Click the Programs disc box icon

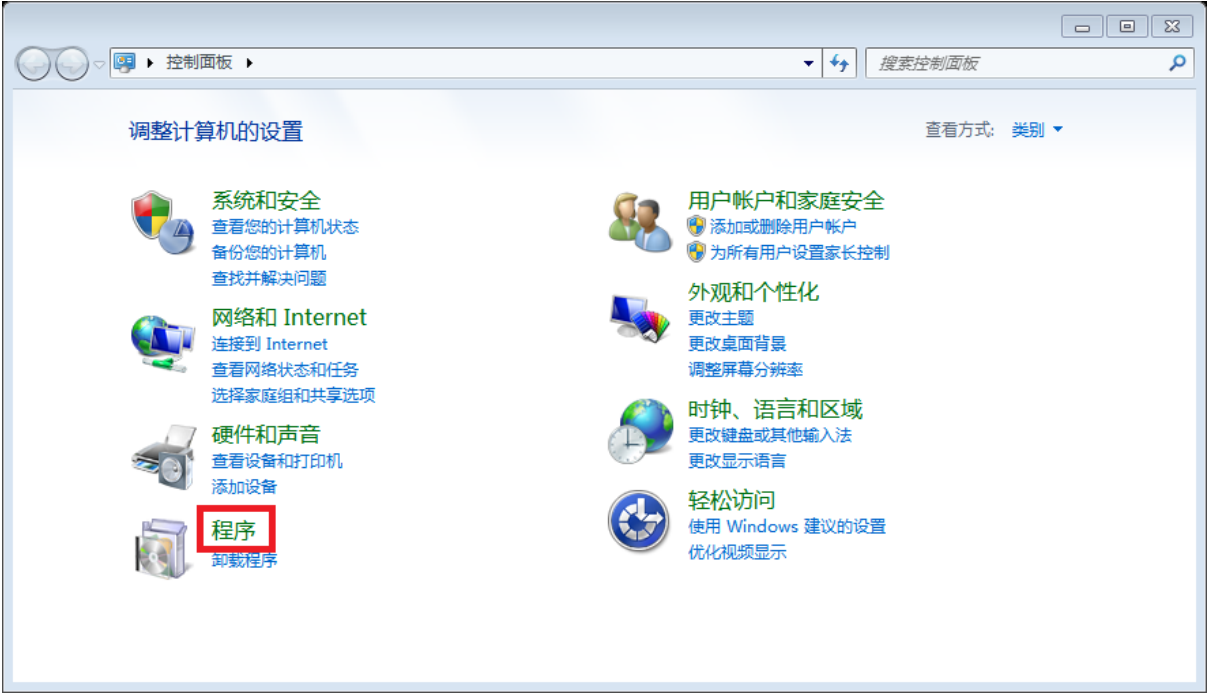160,548
